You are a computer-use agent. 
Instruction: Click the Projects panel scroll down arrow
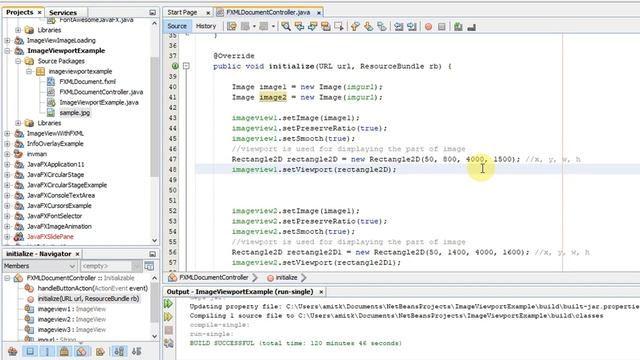[x=155, y=240]
